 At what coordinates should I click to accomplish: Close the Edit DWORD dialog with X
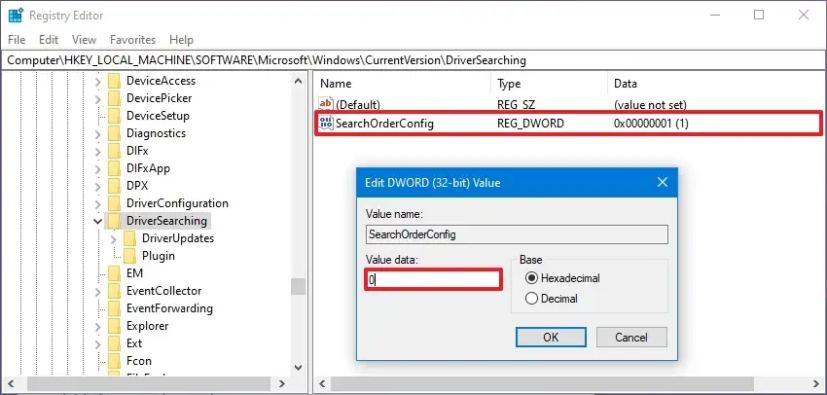[662, 182]
